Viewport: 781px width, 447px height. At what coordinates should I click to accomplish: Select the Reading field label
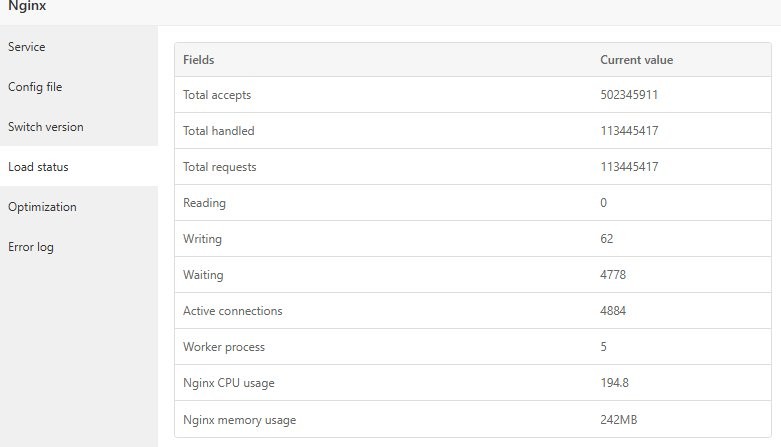tap(205, 203)
